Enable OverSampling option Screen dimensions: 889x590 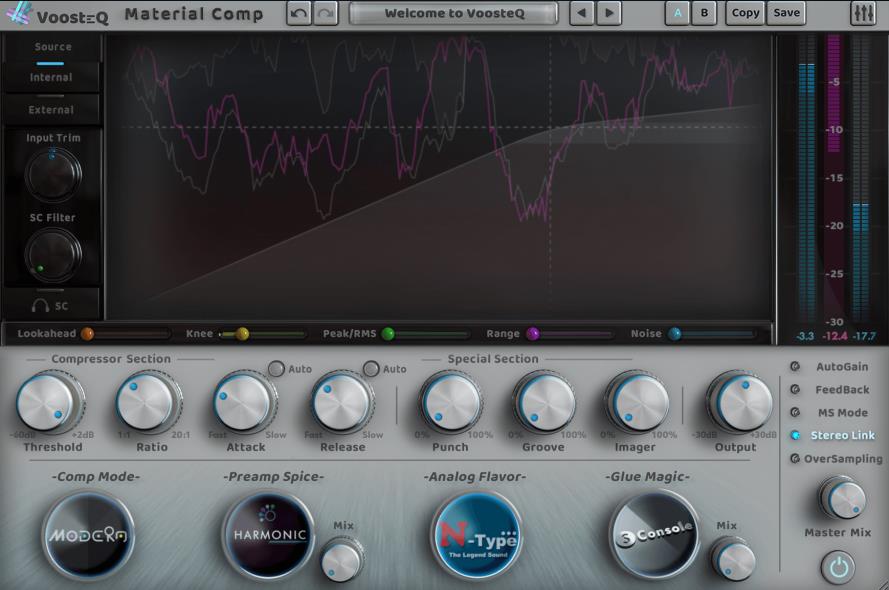coord(795,459)
